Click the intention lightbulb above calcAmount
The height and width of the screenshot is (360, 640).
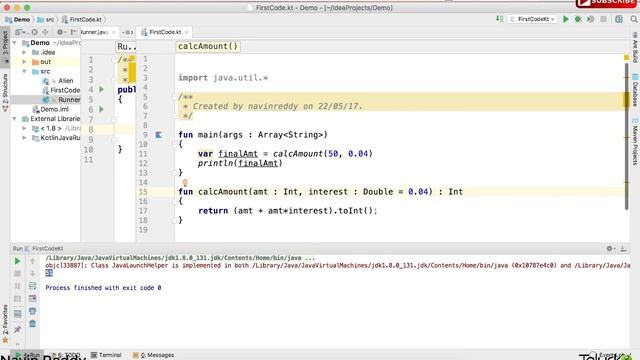click(185, 183)
